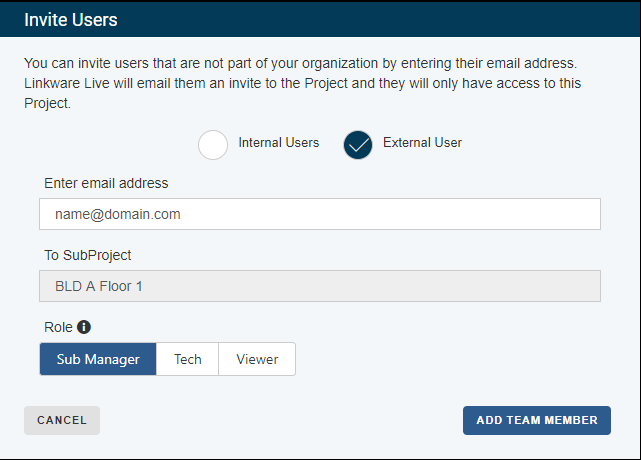Click the description's first line about inviting users
This screenshot has width=641, height=460.
pos(300,63)
